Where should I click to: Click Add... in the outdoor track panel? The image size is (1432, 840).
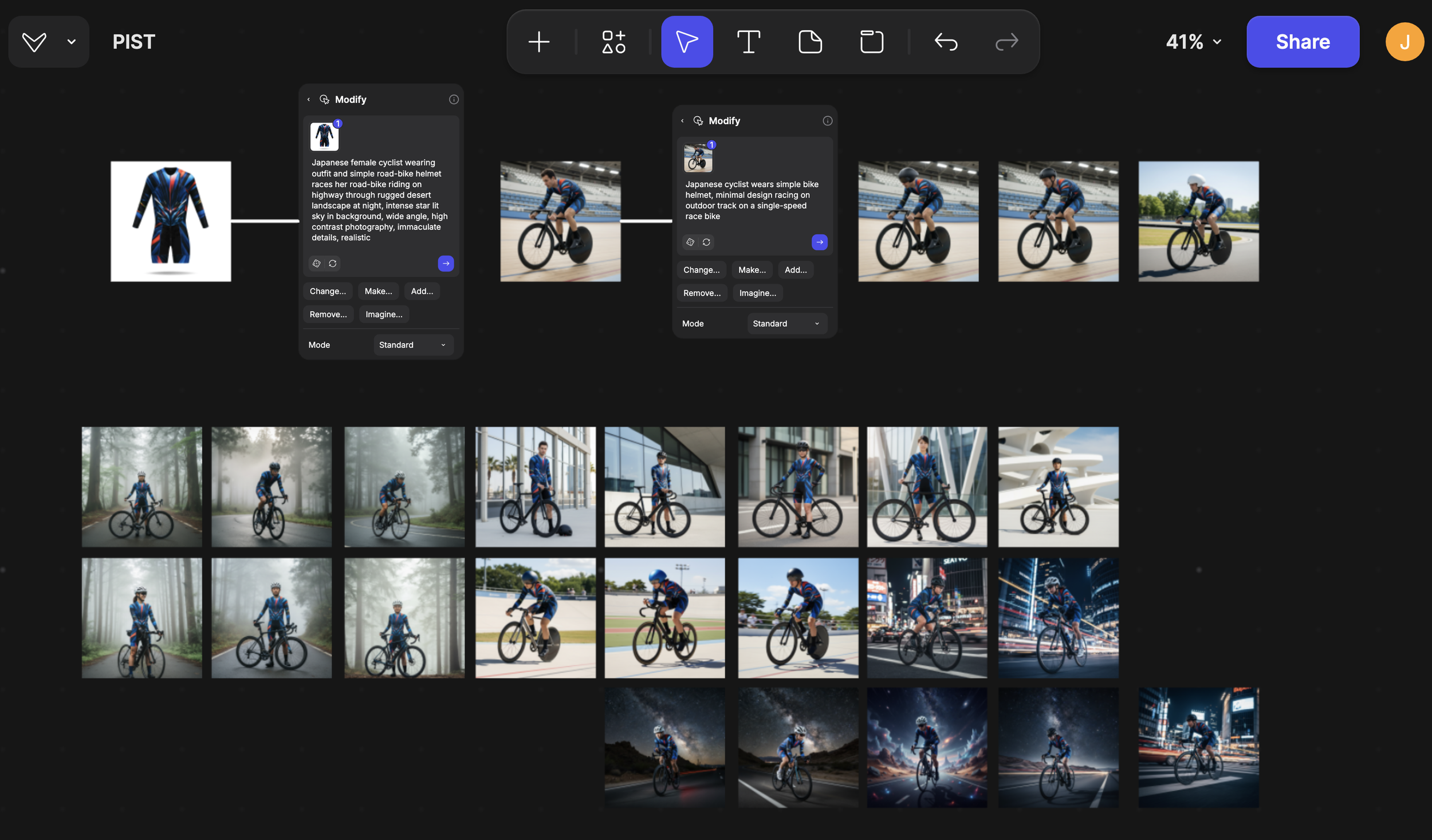coord(796,270)
